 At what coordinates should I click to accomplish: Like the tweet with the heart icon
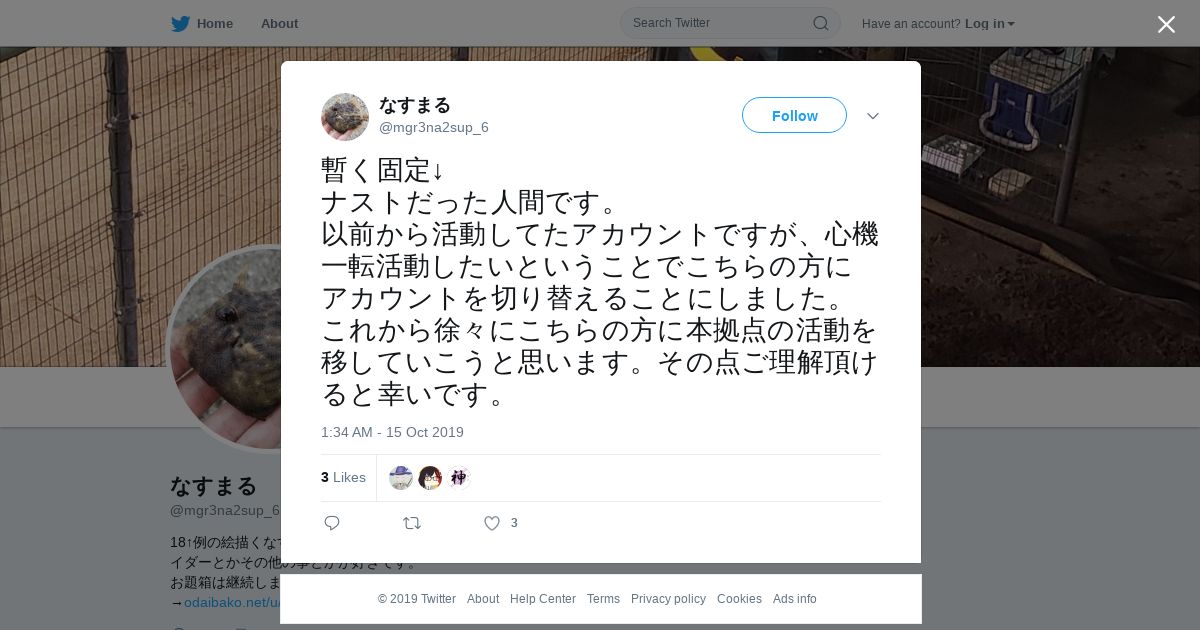tap(492, 523)
